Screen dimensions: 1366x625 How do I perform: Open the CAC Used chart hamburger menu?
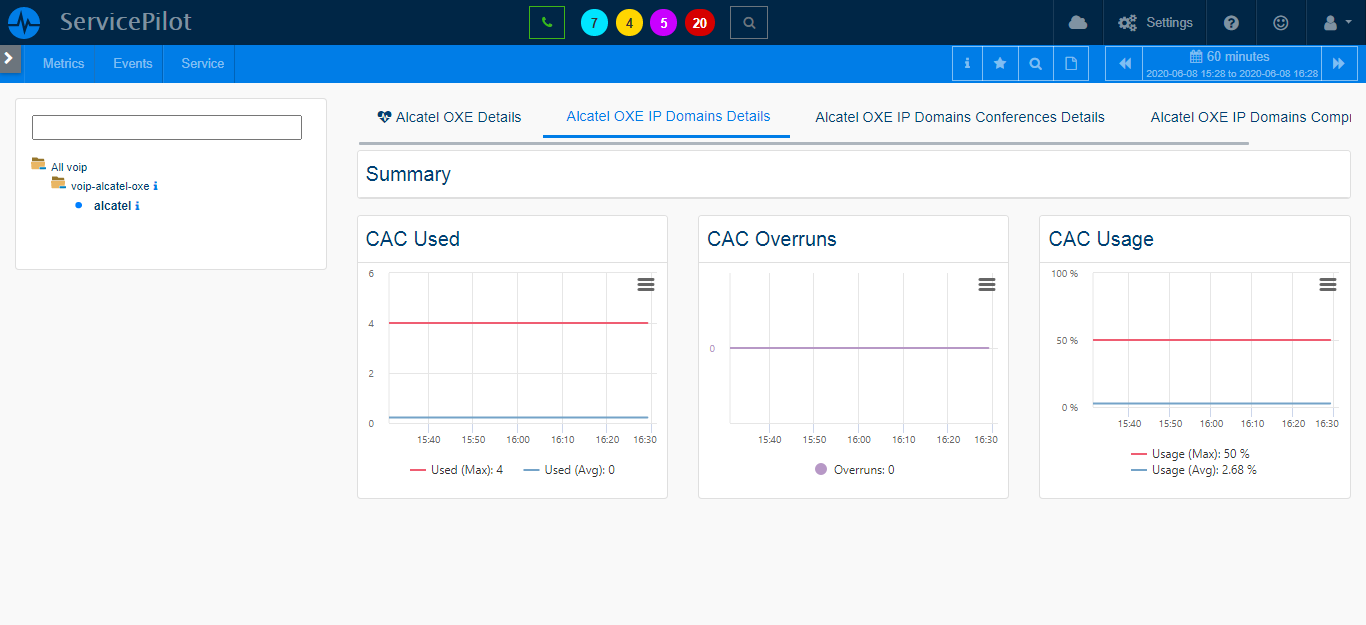[646, 285]
